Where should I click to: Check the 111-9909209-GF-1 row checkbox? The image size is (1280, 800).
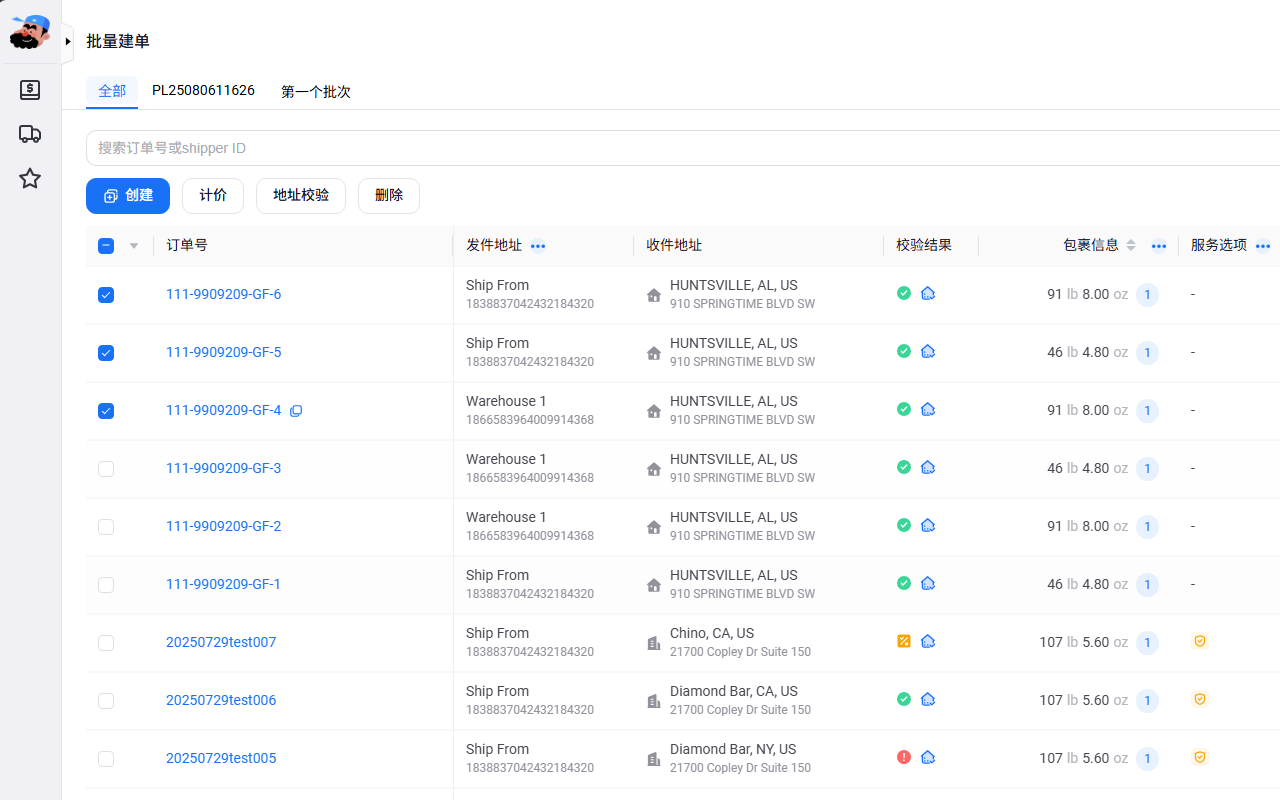(x=106, y=585)
